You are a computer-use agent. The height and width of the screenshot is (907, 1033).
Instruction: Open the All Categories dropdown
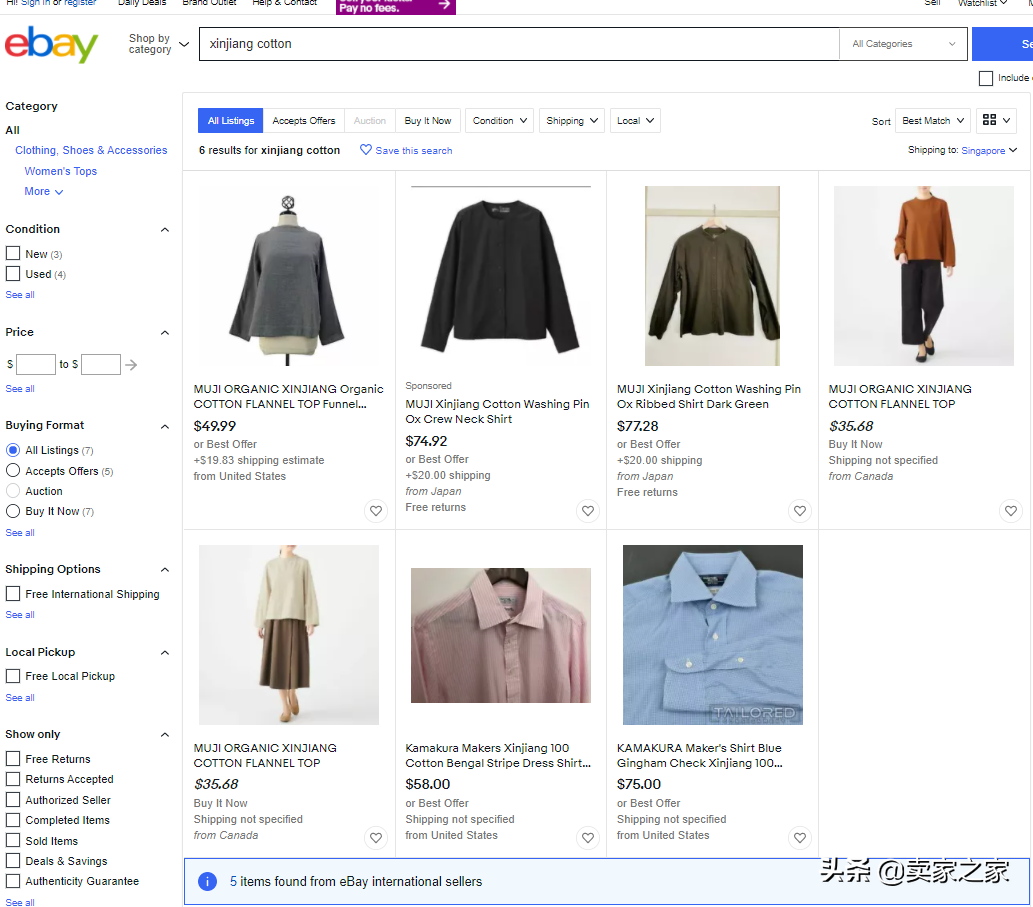coord(902,44)
